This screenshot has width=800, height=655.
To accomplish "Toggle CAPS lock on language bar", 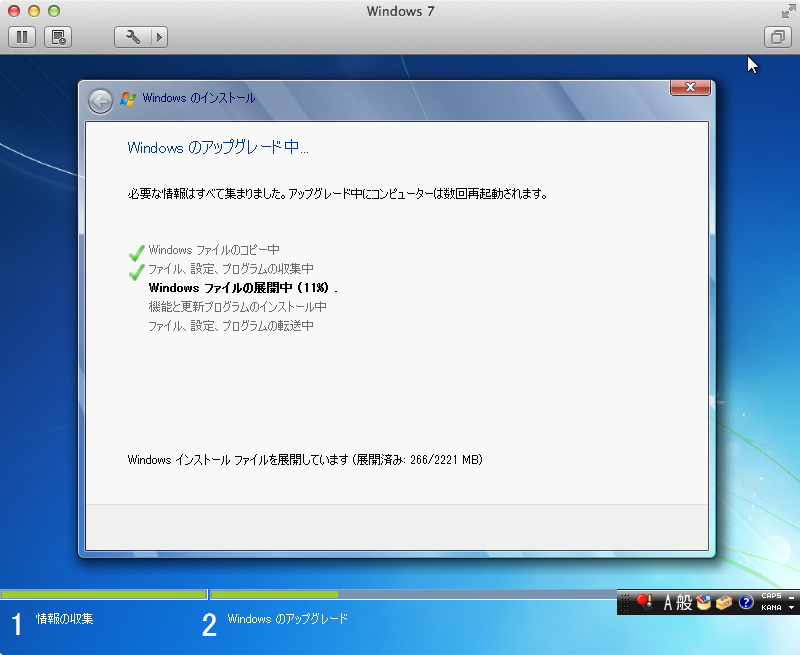I will 771,596.
